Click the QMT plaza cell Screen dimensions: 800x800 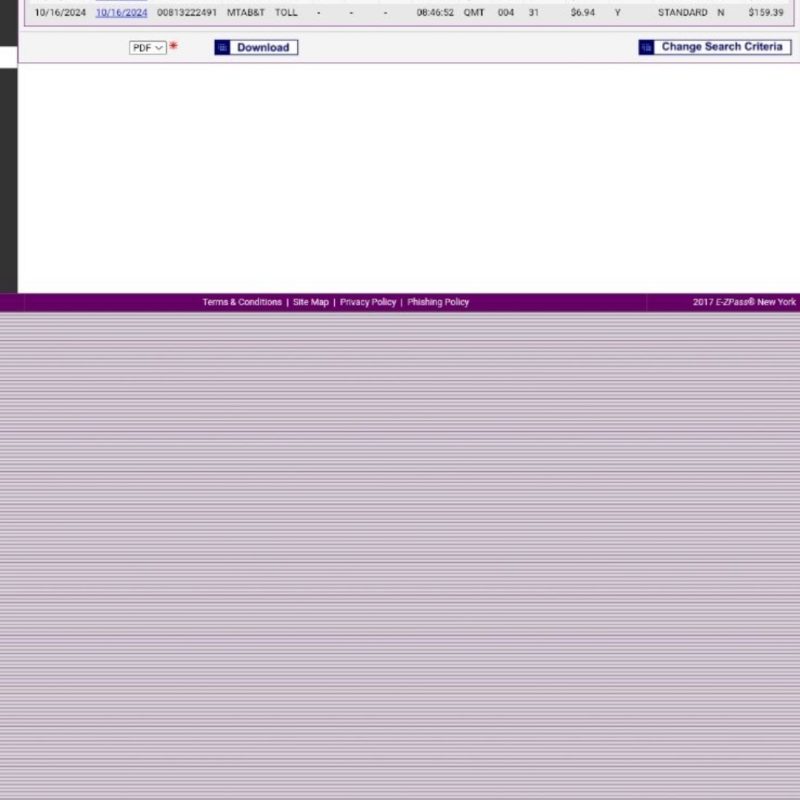coord(473,12)
